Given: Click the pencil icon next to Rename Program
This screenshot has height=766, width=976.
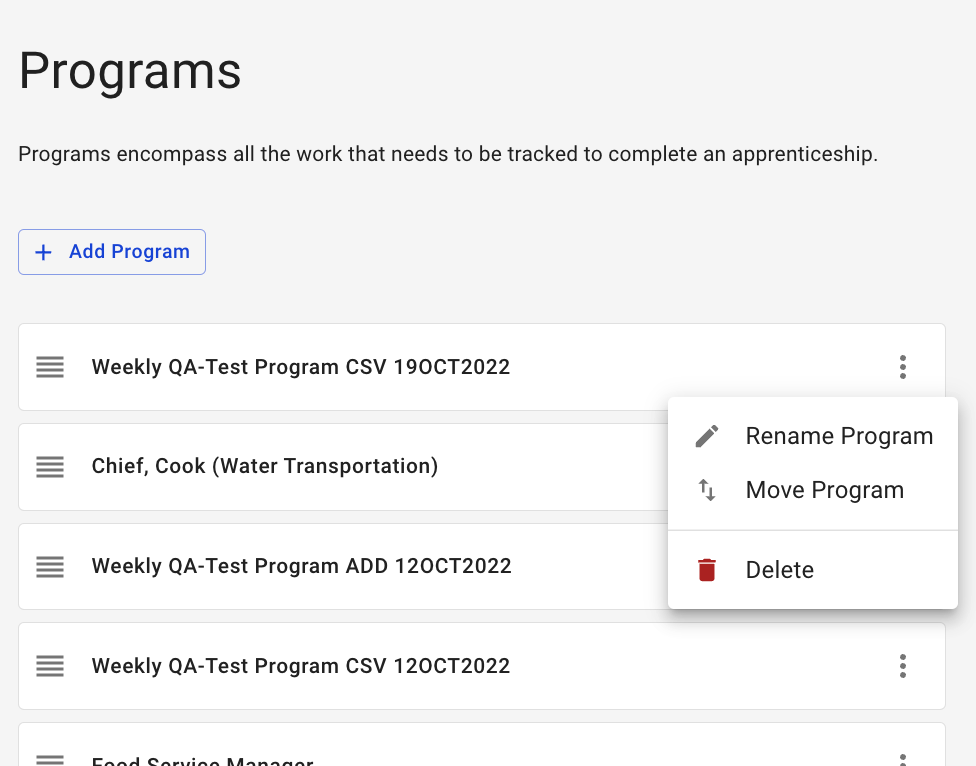Looking at the screenshot, I should coord(707,436).
